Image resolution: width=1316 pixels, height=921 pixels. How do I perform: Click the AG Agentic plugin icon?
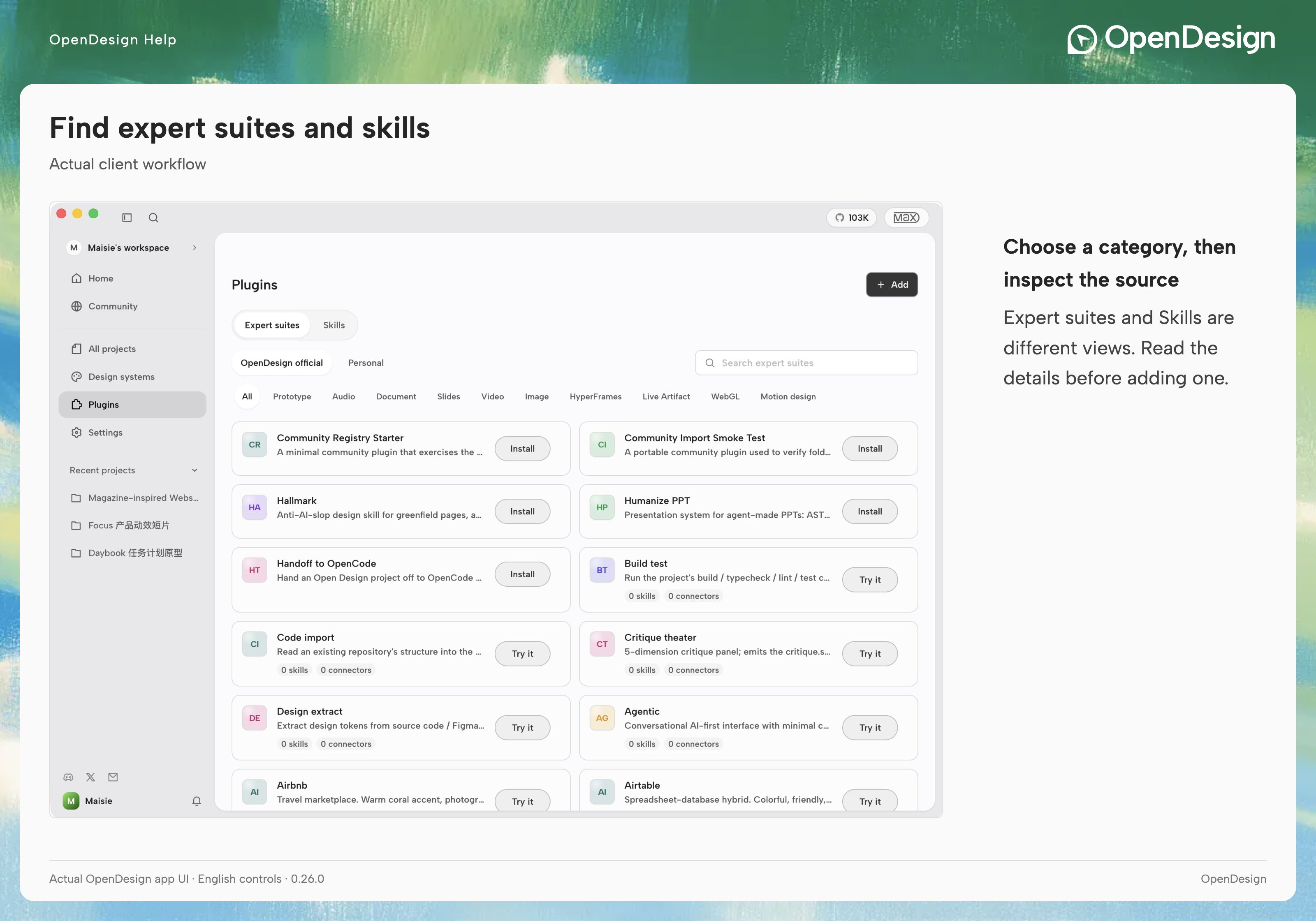602,718
